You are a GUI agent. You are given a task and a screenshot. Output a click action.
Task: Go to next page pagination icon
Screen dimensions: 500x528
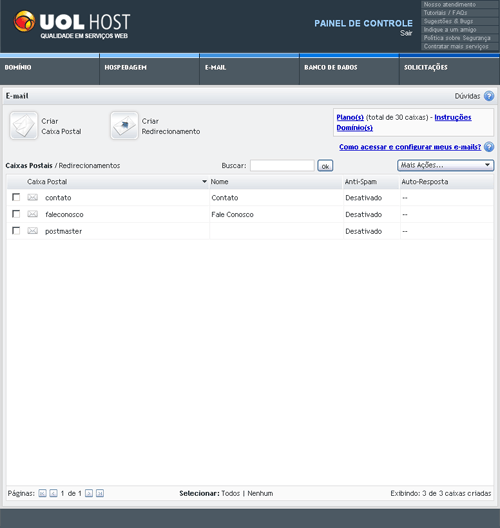click(89, 493)
